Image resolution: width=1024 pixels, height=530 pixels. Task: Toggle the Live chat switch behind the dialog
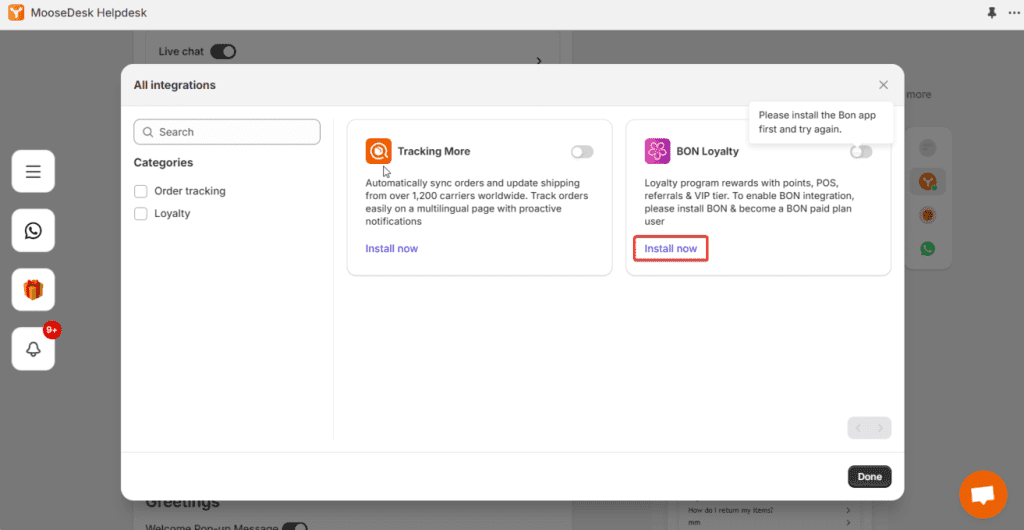point(223,51)
